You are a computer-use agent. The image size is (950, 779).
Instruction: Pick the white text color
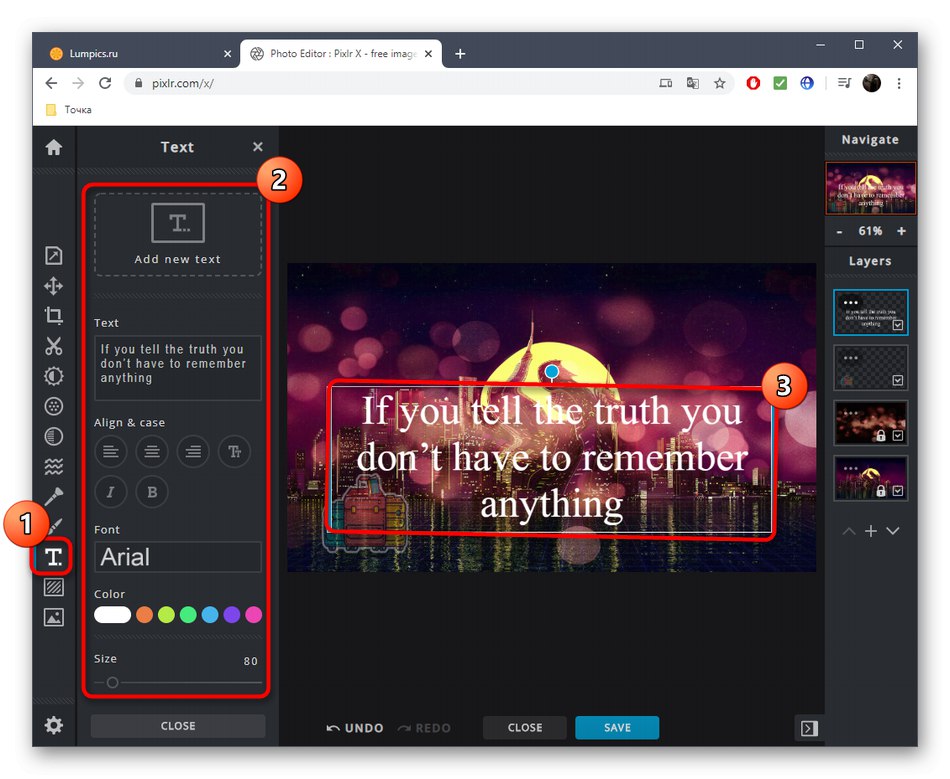112,615
